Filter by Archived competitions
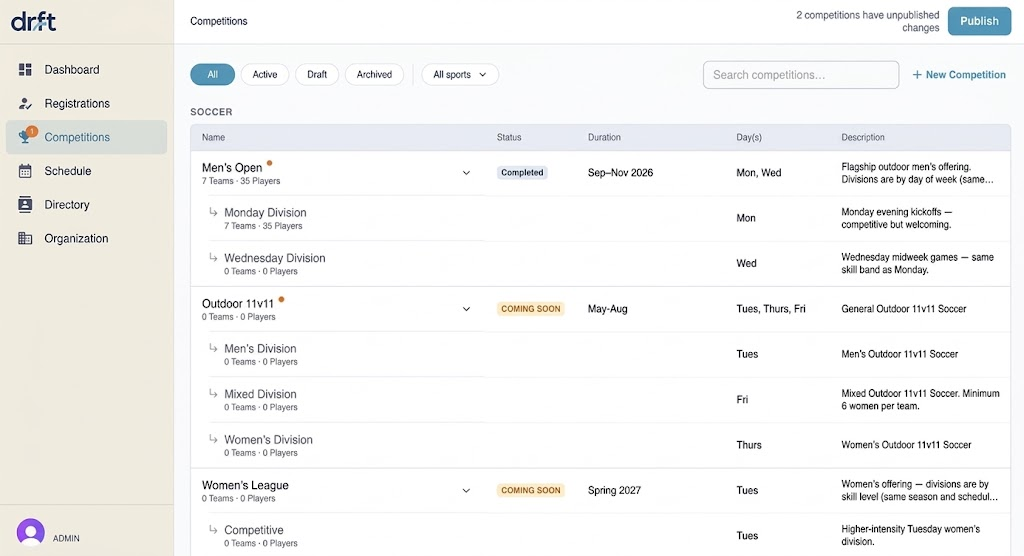Screen dimensions: 1024x556 (x=374, y=74)
